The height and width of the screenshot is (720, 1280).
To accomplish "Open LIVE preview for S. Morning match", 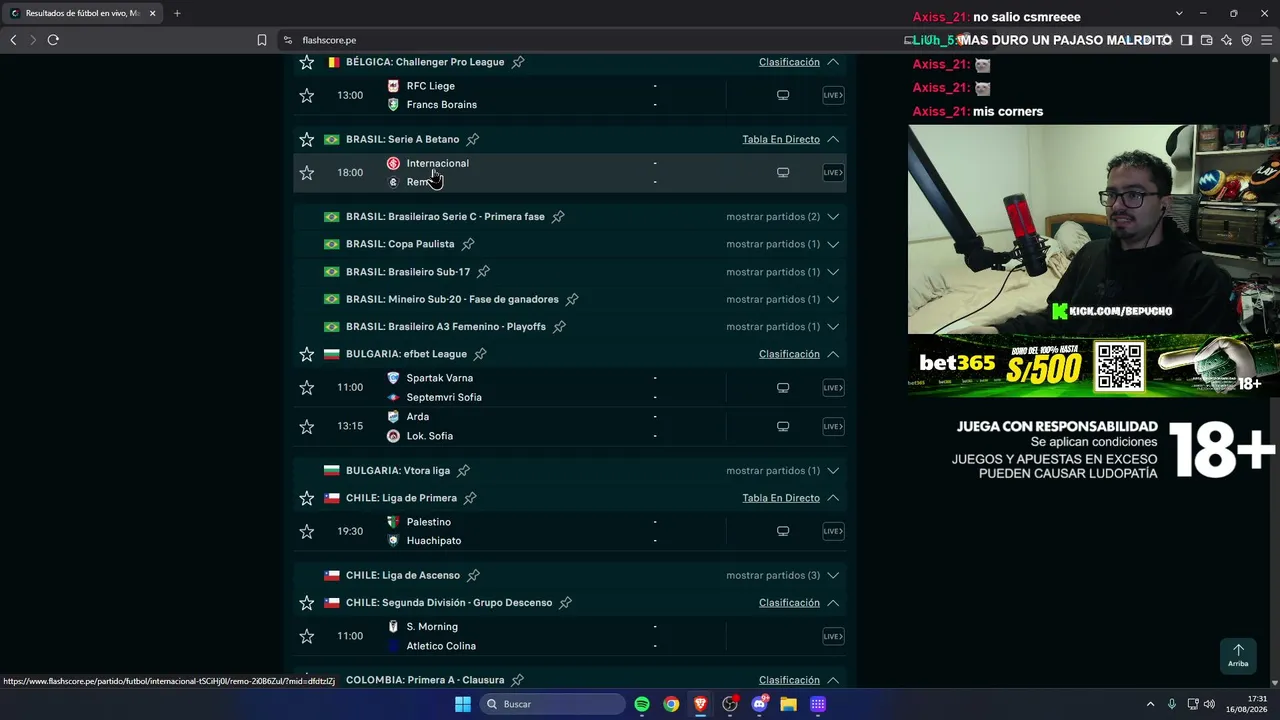I will [833, 636].
